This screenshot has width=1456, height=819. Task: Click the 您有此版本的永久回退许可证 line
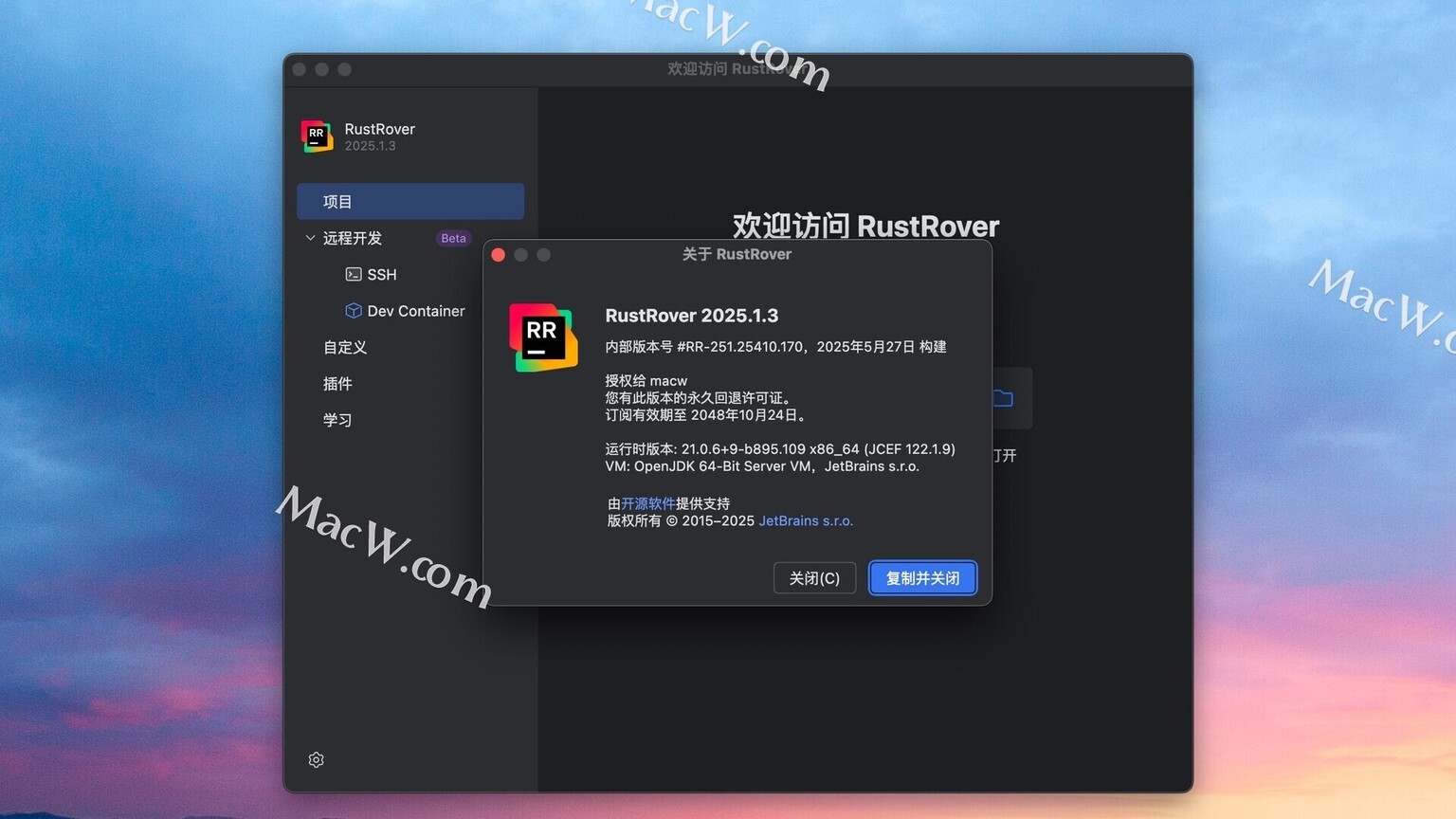pos(699,398)
